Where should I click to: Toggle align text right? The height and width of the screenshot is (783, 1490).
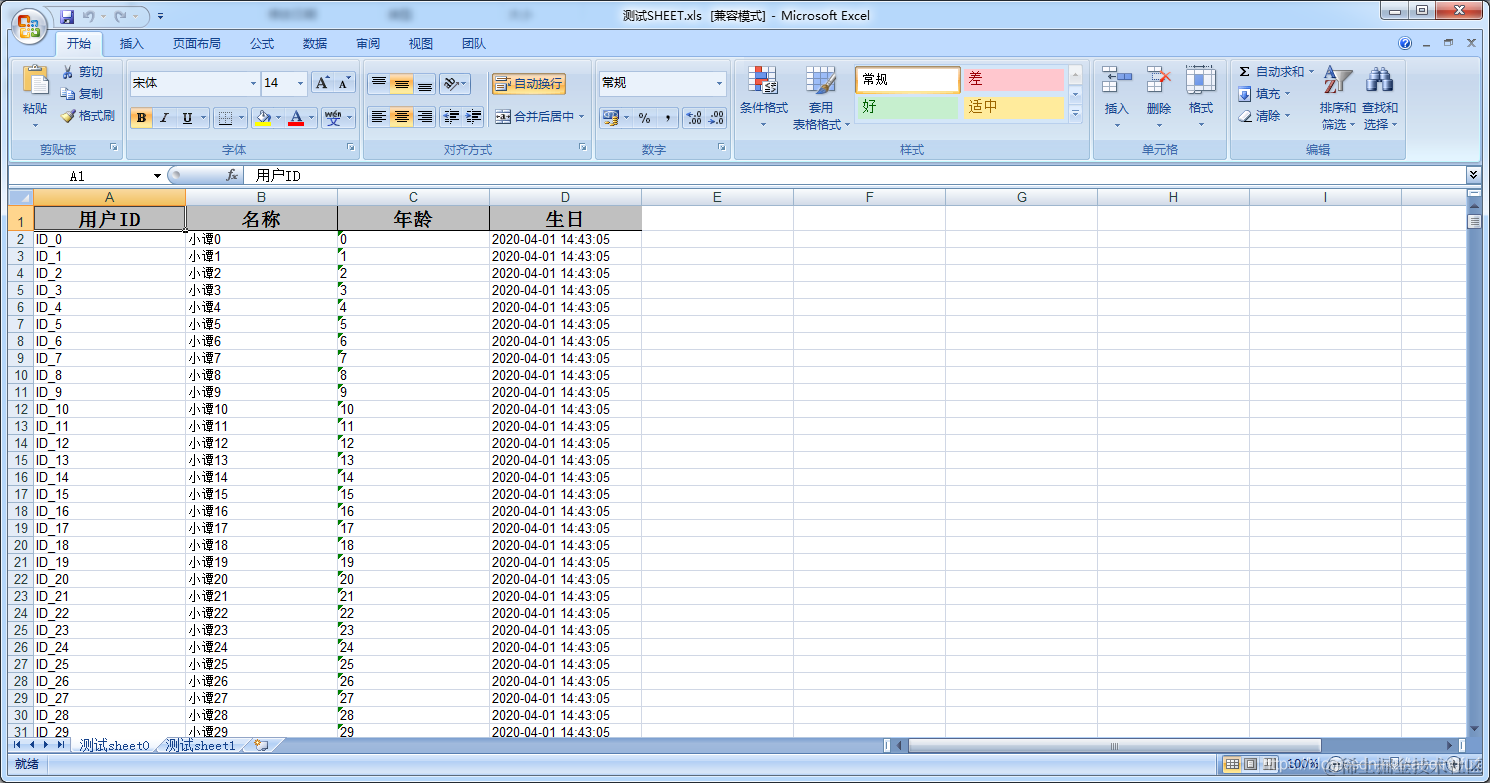[x=425, y=117]
